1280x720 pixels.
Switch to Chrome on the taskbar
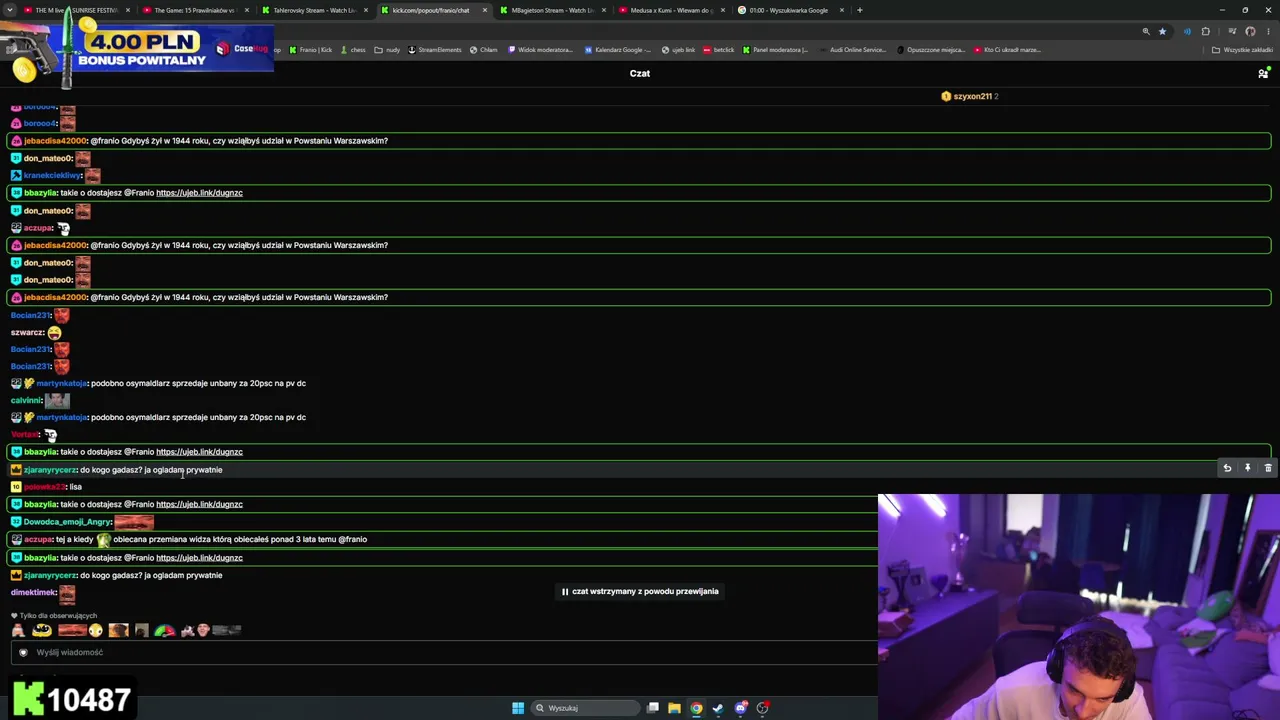(x=697, y=708)
